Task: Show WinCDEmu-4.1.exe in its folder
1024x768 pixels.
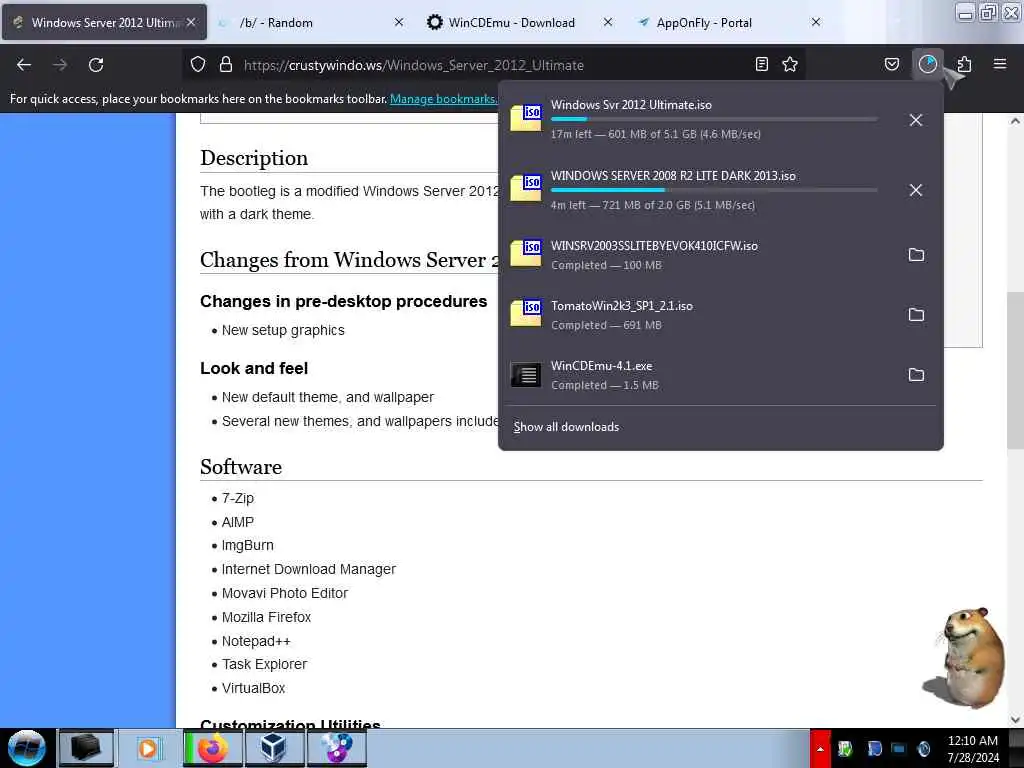Action: [916, 375]
